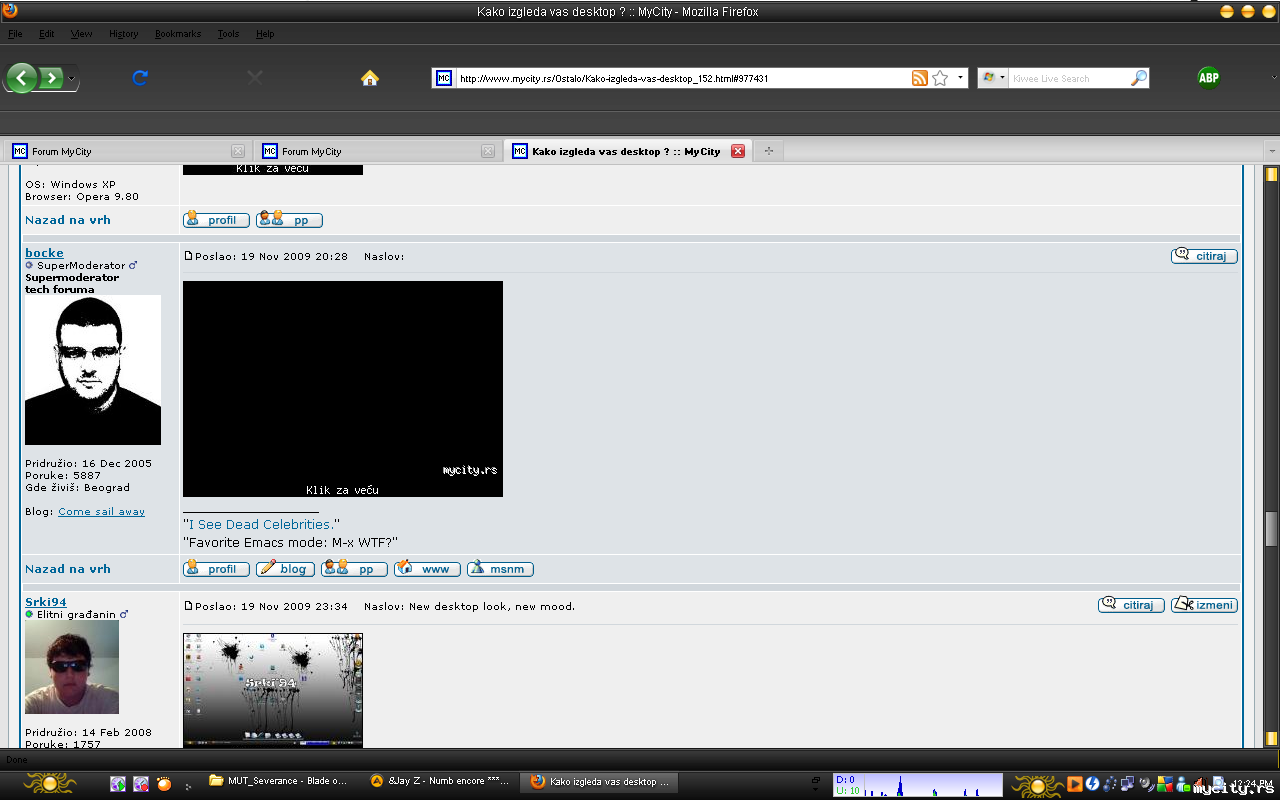The height and width of the screenshot is (800, 1280).
Task: Launch the second quick-launch globe icon
Action: point(141,784)
